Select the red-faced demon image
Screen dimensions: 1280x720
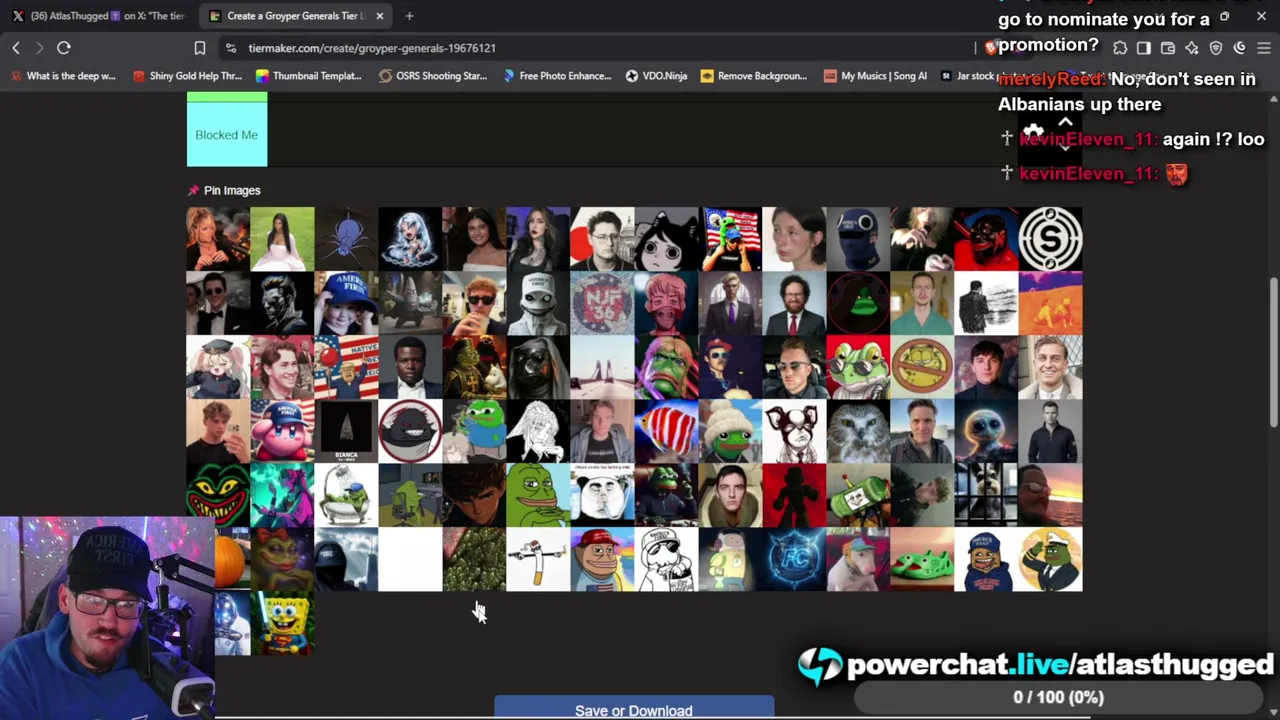tap(986, 239)
